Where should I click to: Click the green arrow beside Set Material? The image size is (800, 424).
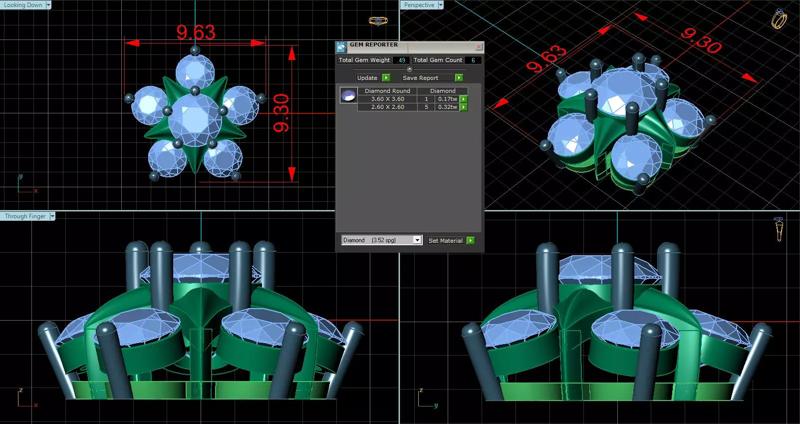pos(470,240)
